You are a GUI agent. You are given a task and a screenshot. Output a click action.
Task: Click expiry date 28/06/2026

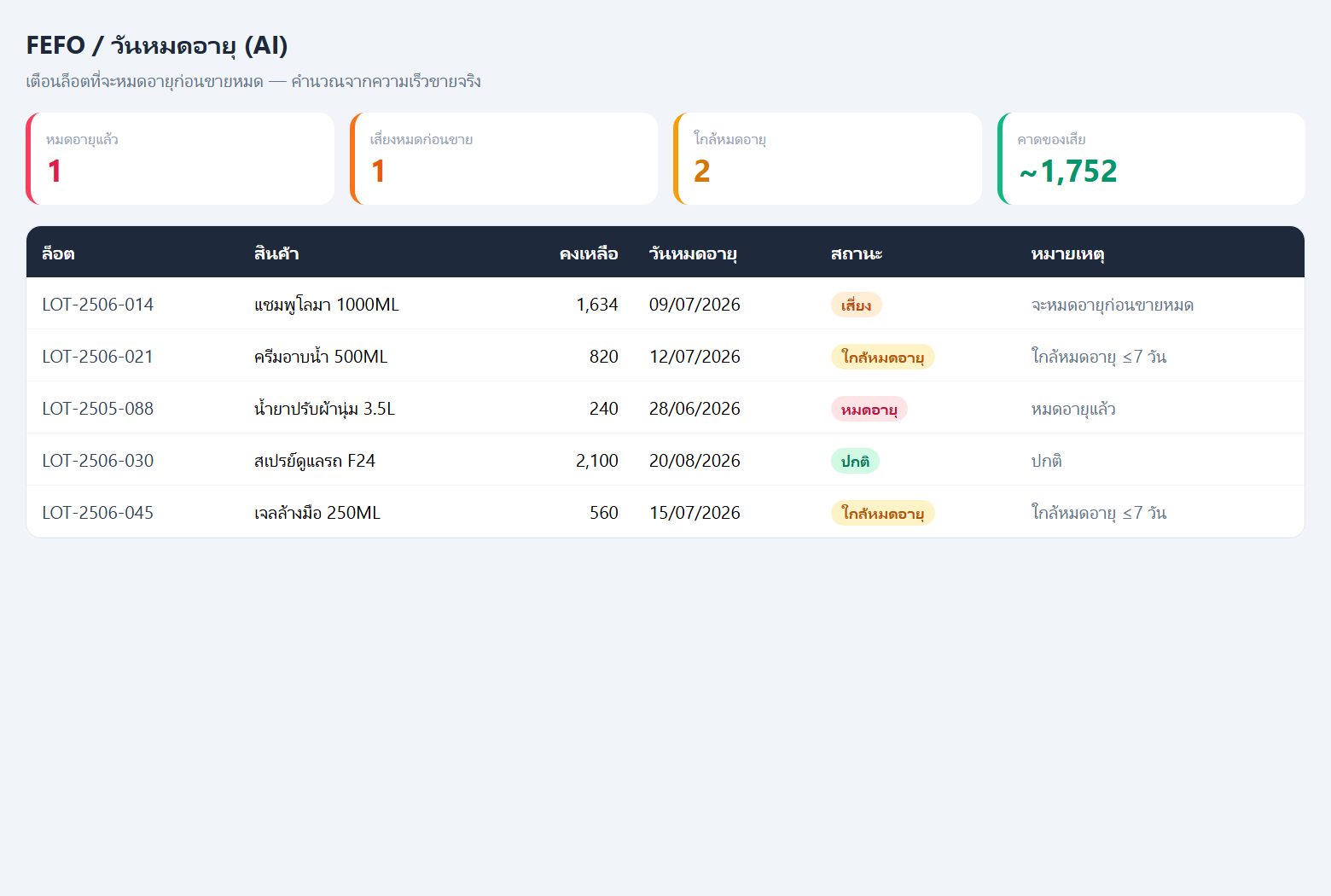tap(695, 409)
